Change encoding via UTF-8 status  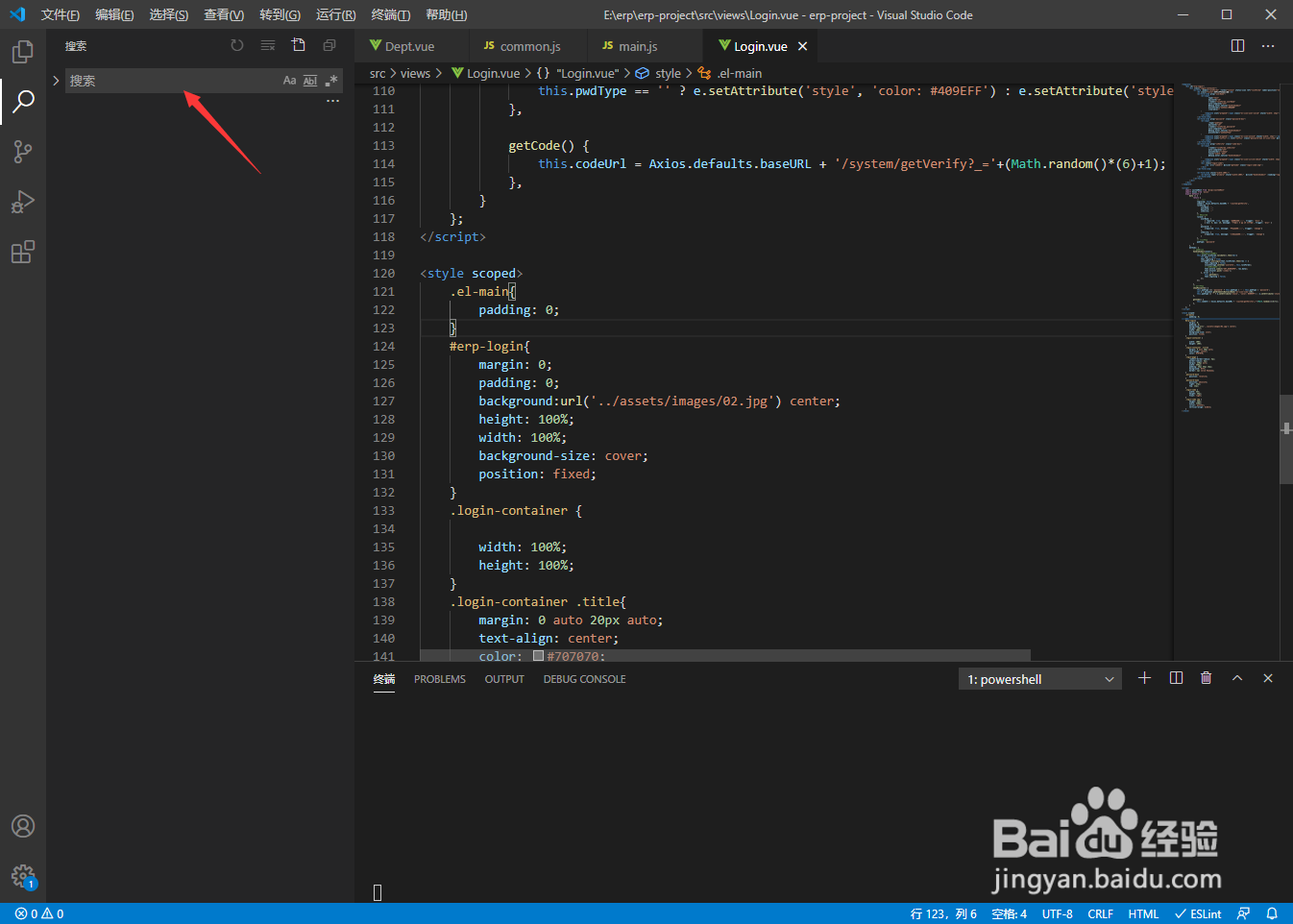1057,913
